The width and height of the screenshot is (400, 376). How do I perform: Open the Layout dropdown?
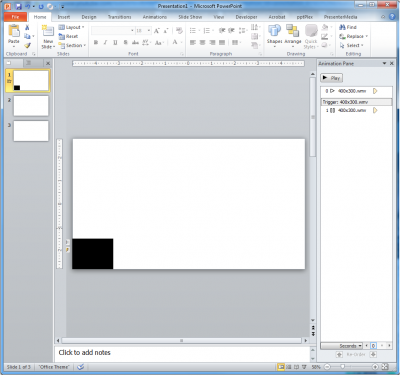[x=71, y=27]
